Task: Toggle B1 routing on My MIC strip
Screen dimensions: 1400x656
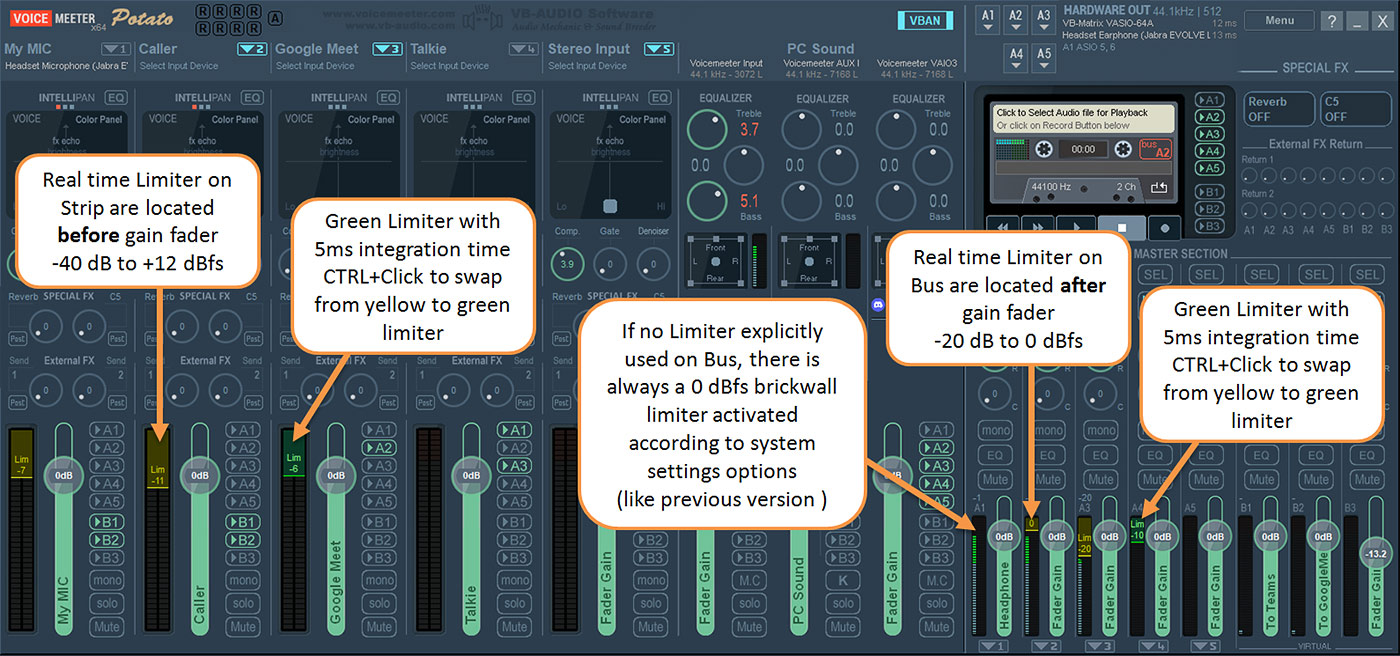Action: 107,522
